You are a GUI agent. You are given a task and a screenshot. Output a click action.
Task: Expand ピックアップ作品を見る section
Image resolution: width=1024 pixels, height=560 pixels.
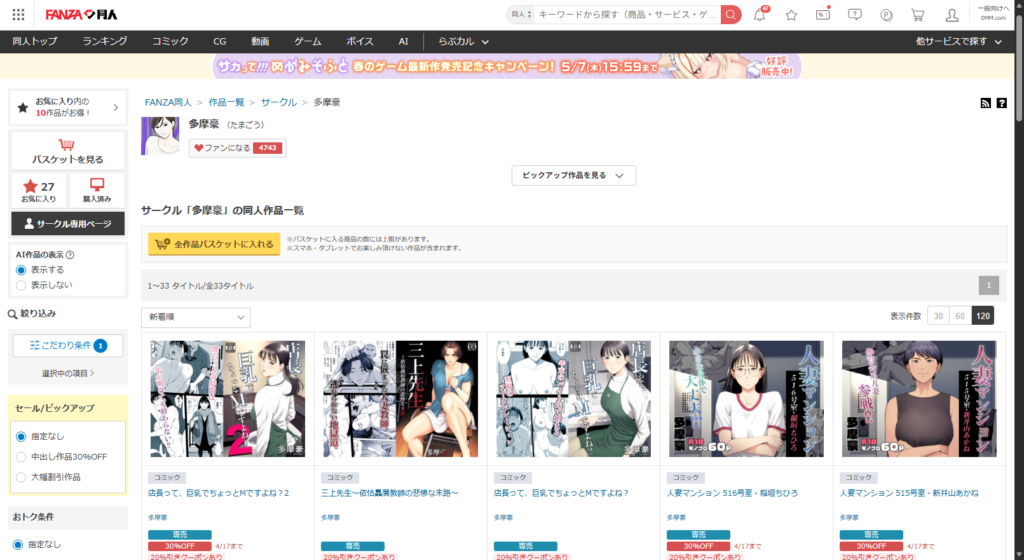tap(573, 175)
